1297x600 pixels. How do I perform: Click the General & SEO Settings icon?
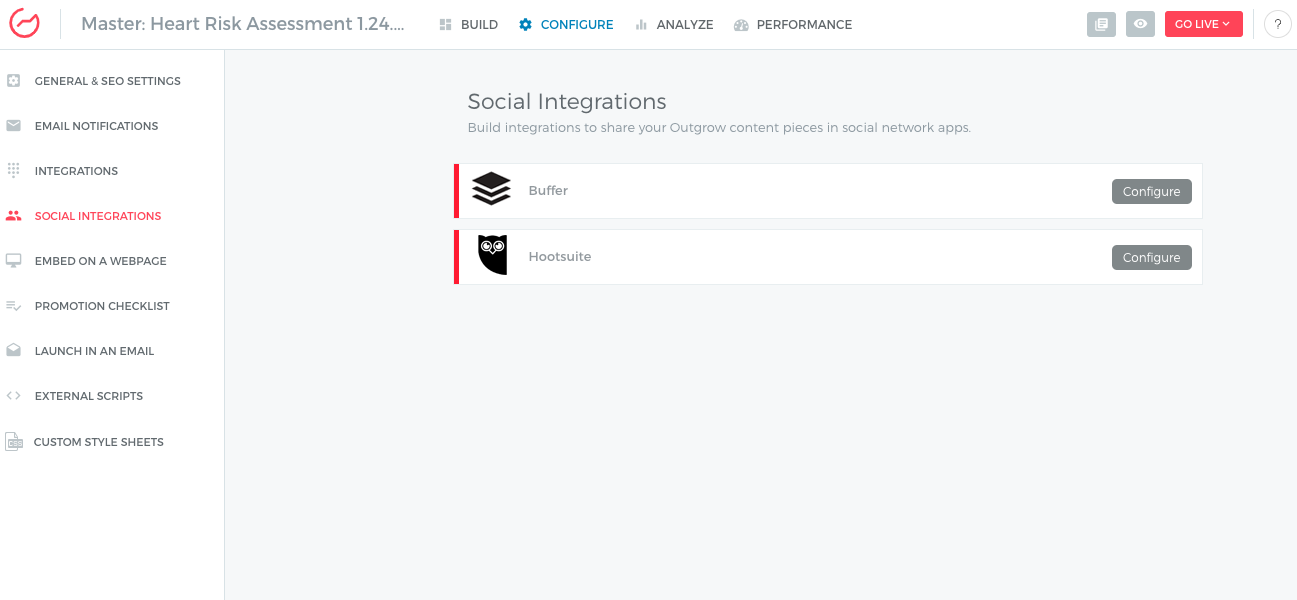tap(14, 81)
